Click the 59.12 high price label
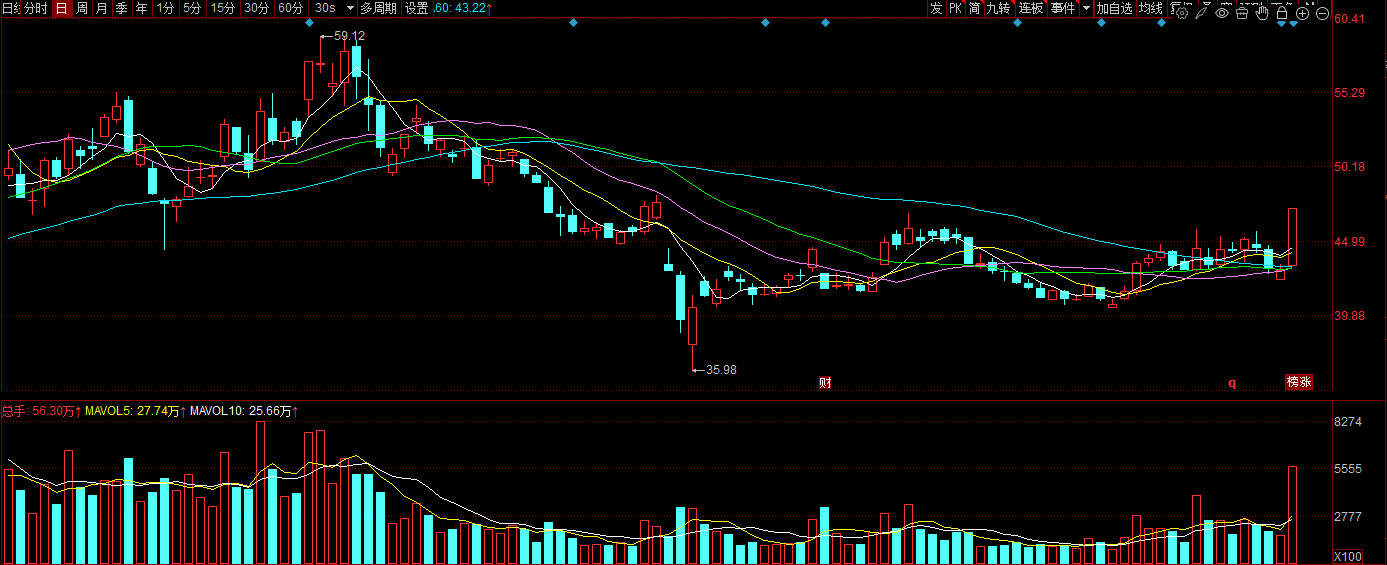Viewport: 1387px width, 565px height. click(x=349, y=35)
